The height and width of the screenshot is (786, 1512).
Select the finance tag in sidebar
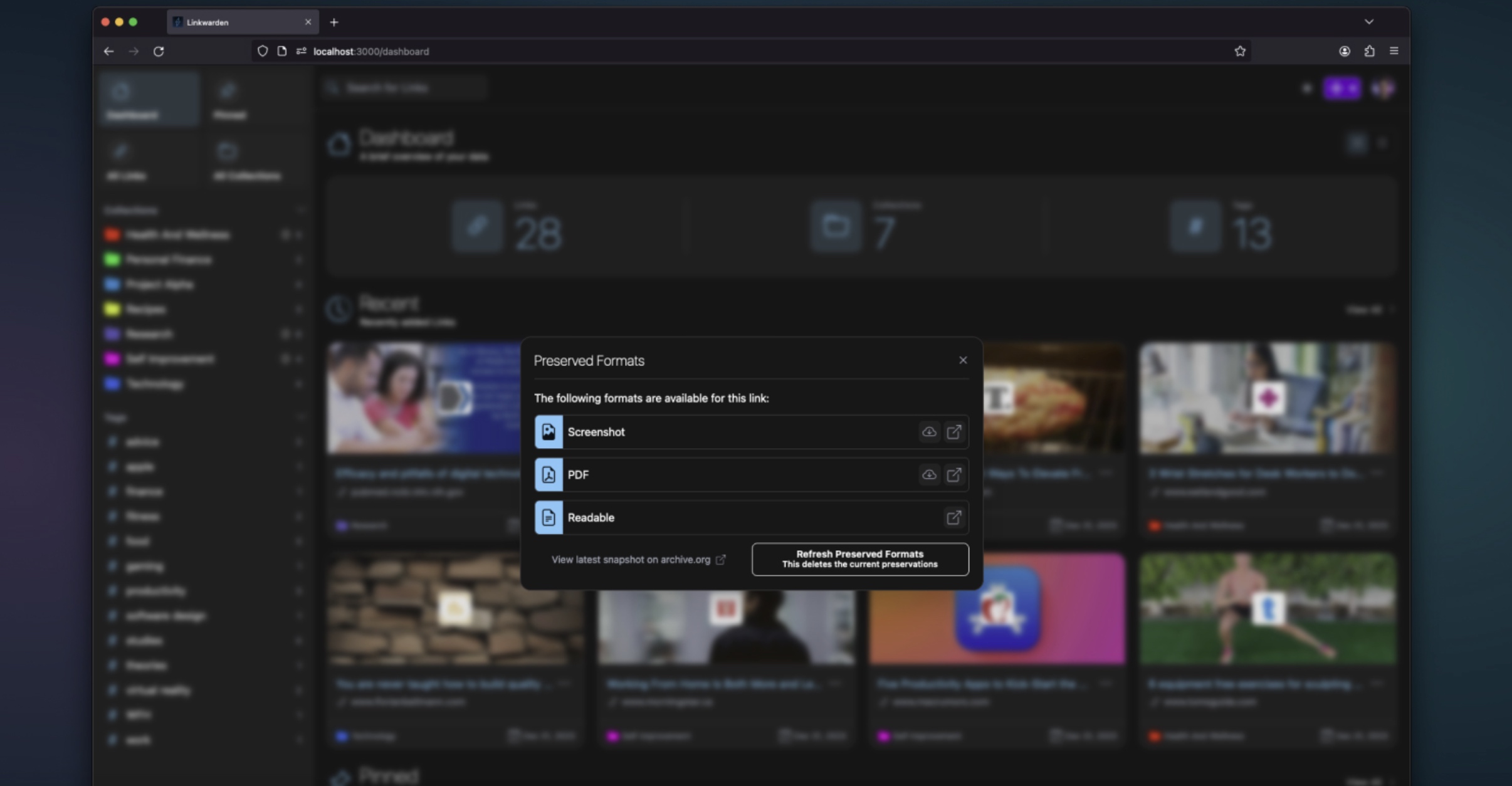[x=204, y=491]
